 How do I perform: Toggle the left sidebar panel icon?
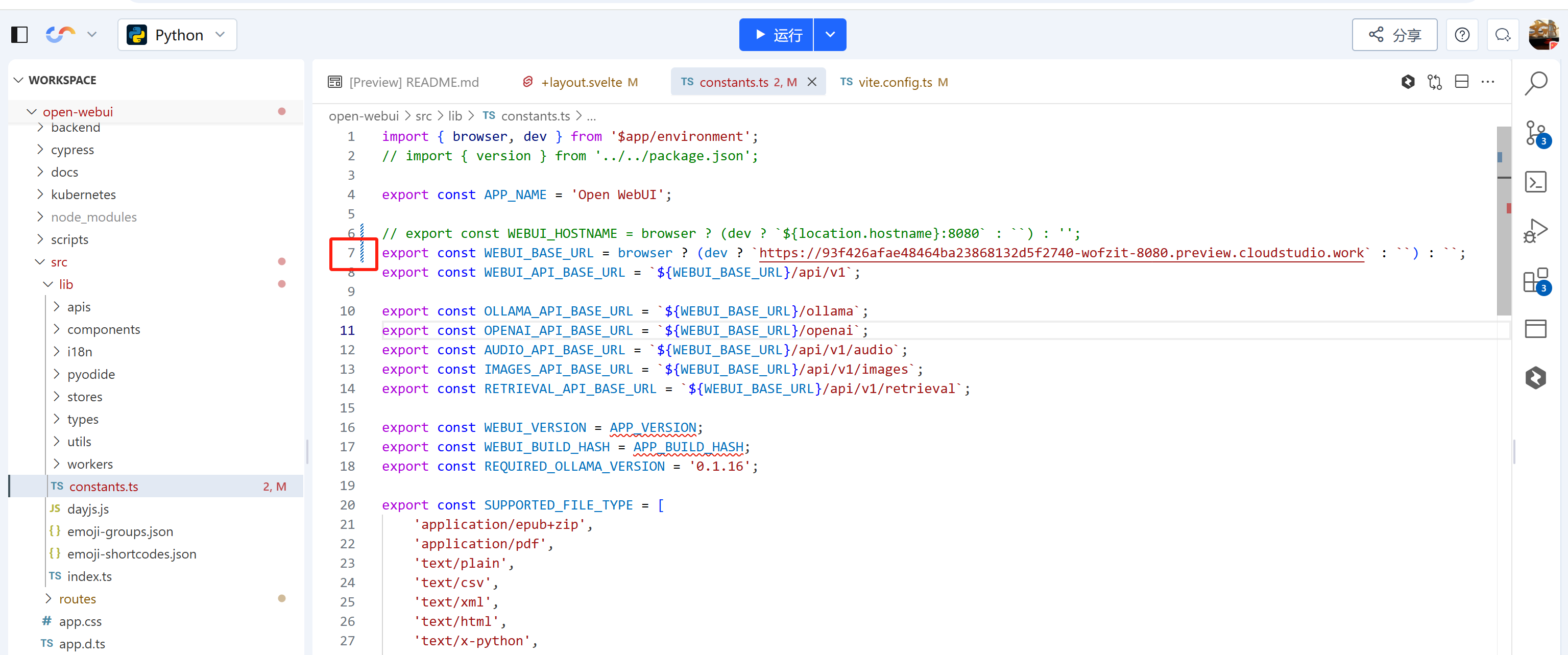tap(19, 35)
